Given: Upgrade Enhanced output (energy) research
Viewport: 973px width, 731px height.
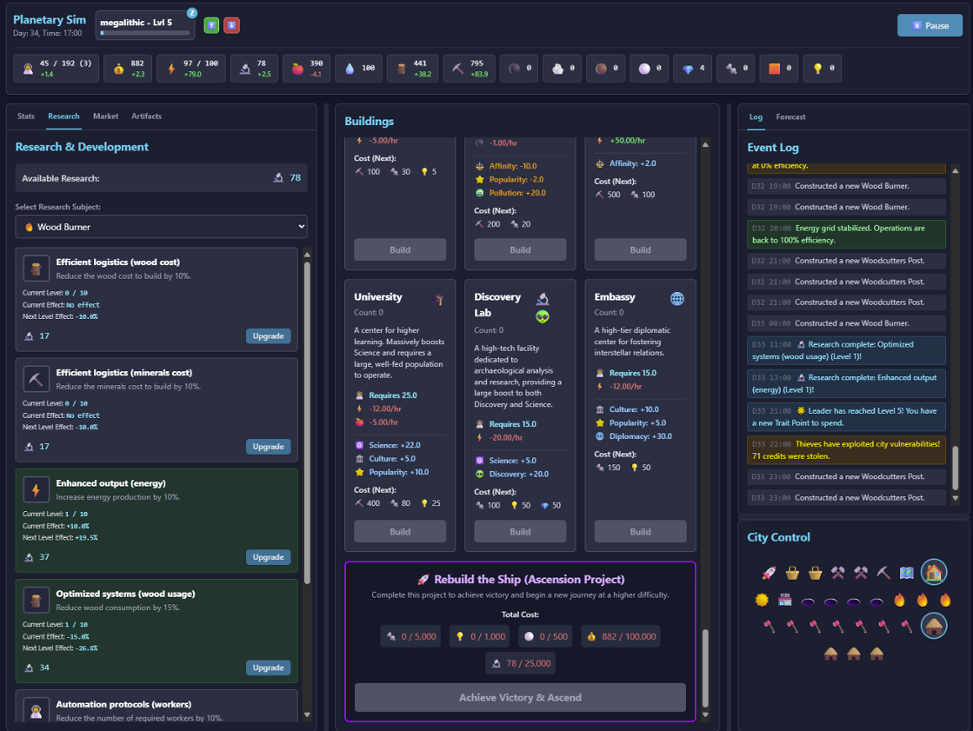Looking at the screenshot, I should 268,557.
